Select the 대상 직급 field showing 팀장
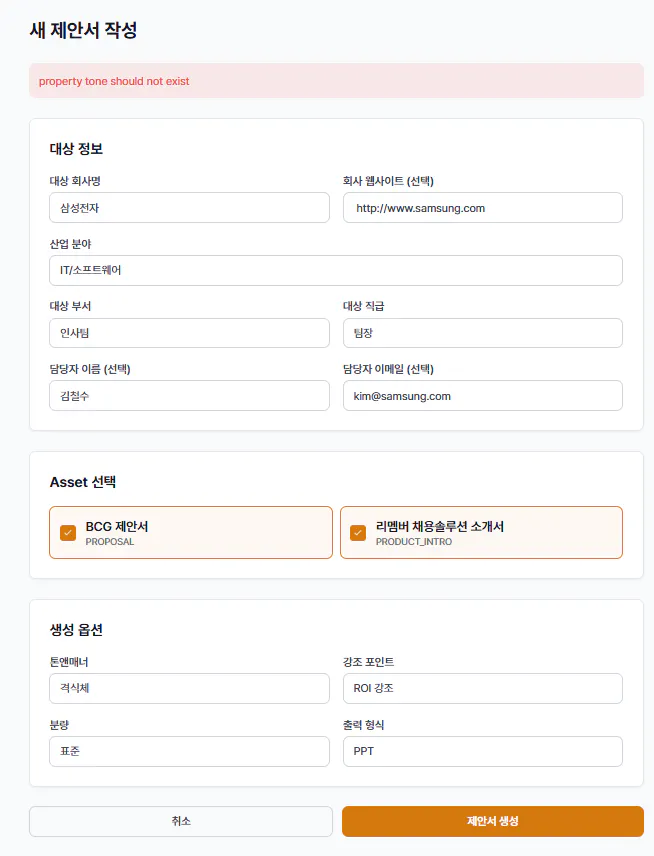This screenshot has height=856, width=654. tap(482, 333)
